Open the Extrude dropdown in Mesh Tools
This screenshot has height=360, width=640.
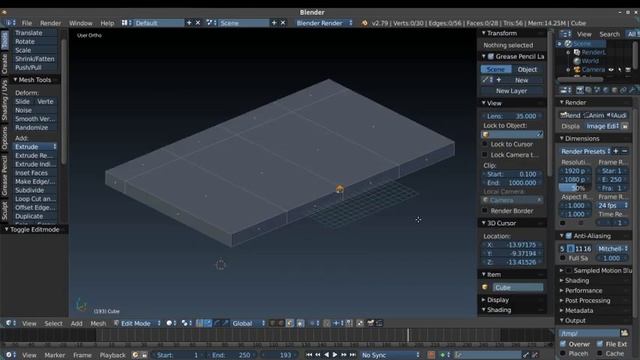click(x=35, y=147)
